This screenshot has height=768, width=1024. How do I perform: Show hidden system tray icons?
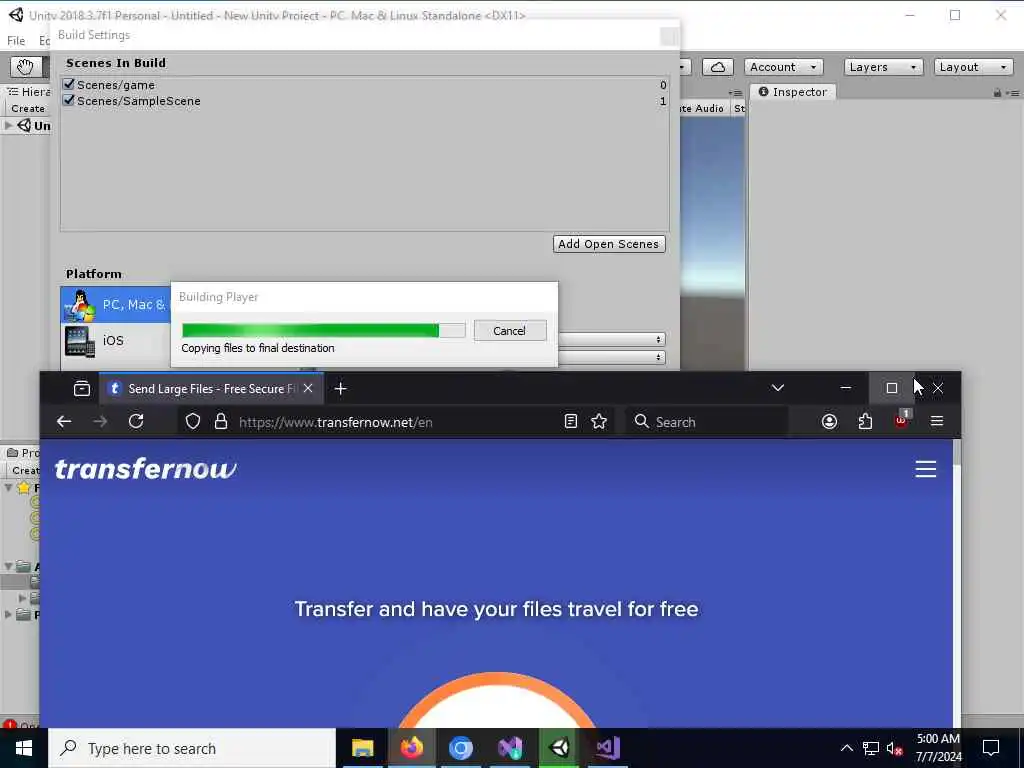846,748
